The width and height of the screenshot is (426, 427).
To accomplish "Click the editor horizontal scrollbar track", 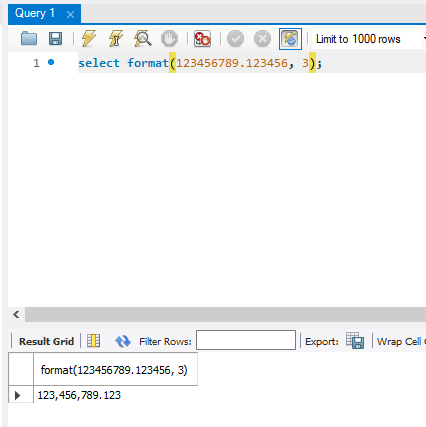I will click(225, 315).
